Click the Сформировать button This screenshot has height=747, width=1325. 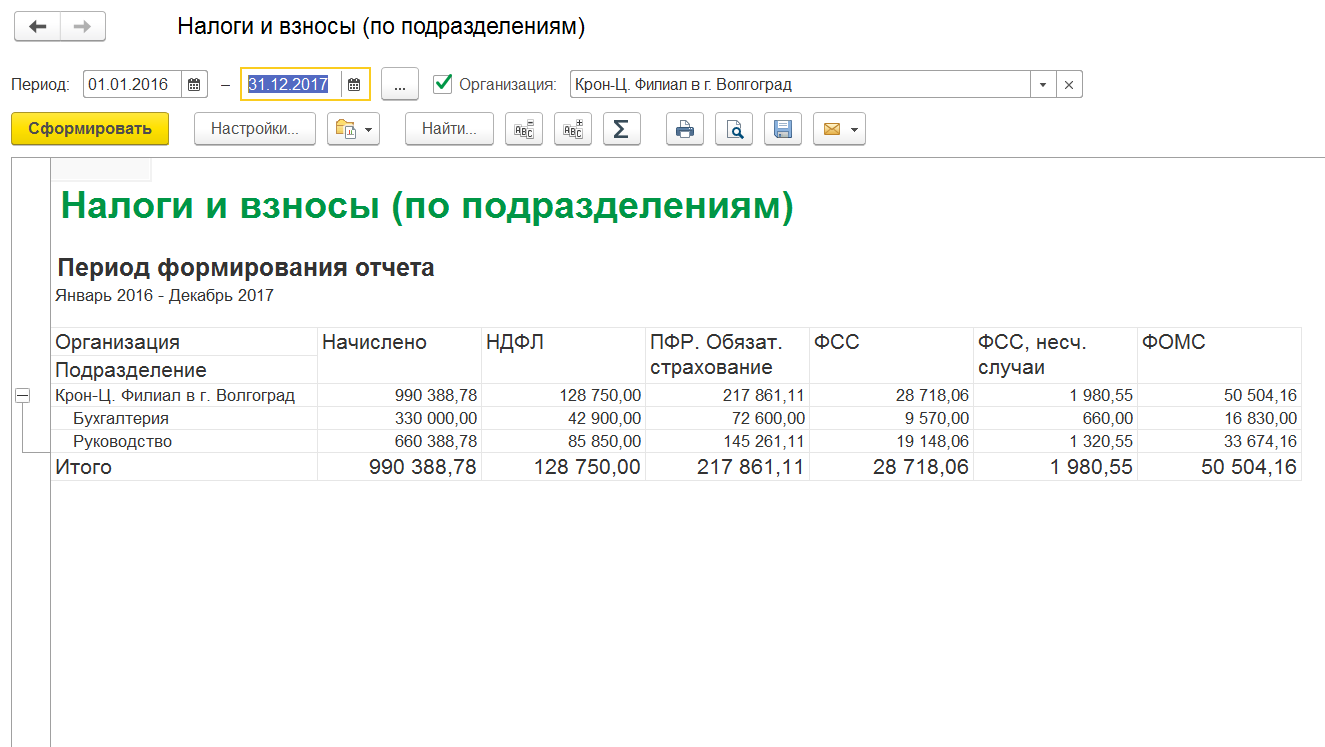pos(90,128)
